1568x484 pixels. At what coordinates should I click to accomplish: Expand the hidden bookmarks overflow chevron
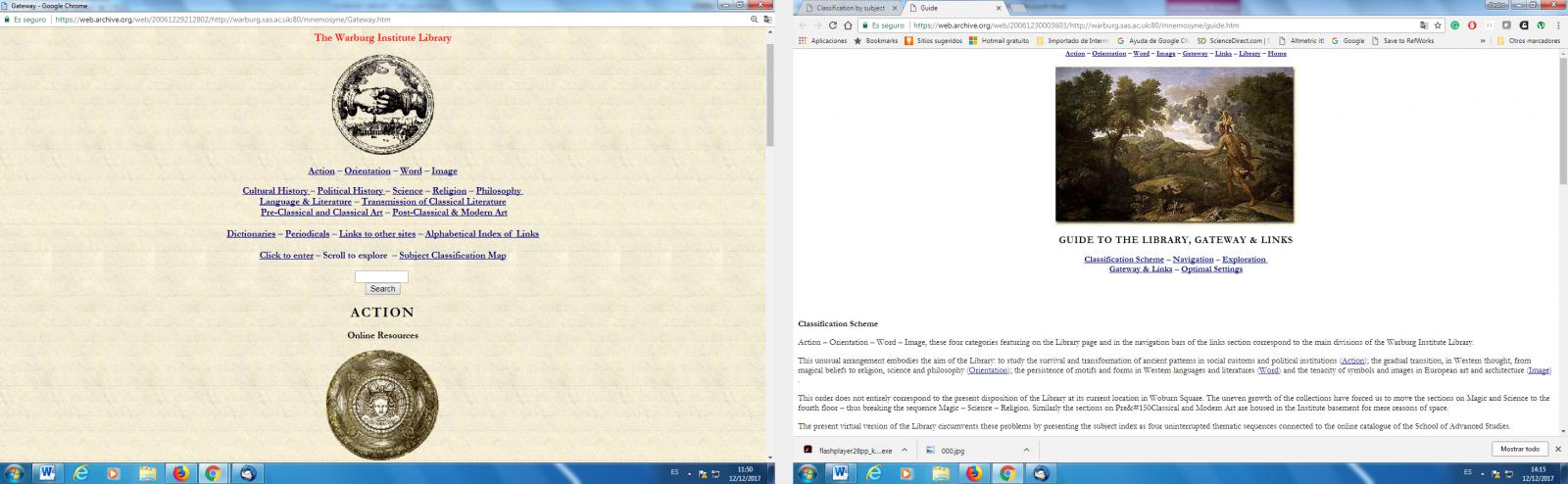[x=1483, y=41]
